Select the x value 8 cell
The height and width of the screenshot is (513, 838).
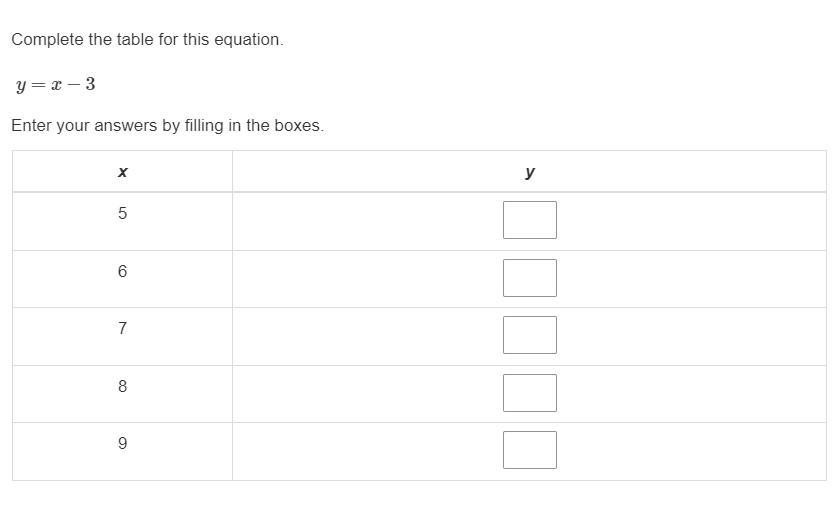click(122, 387)
